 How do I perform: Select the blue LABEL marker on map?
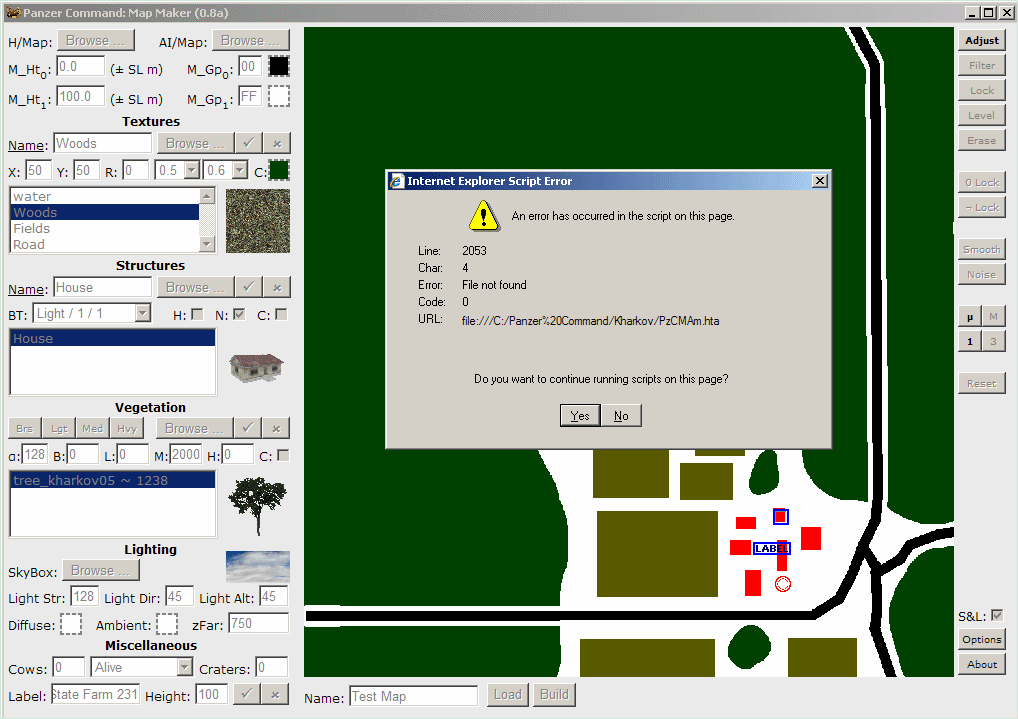(x=771, y=549)
